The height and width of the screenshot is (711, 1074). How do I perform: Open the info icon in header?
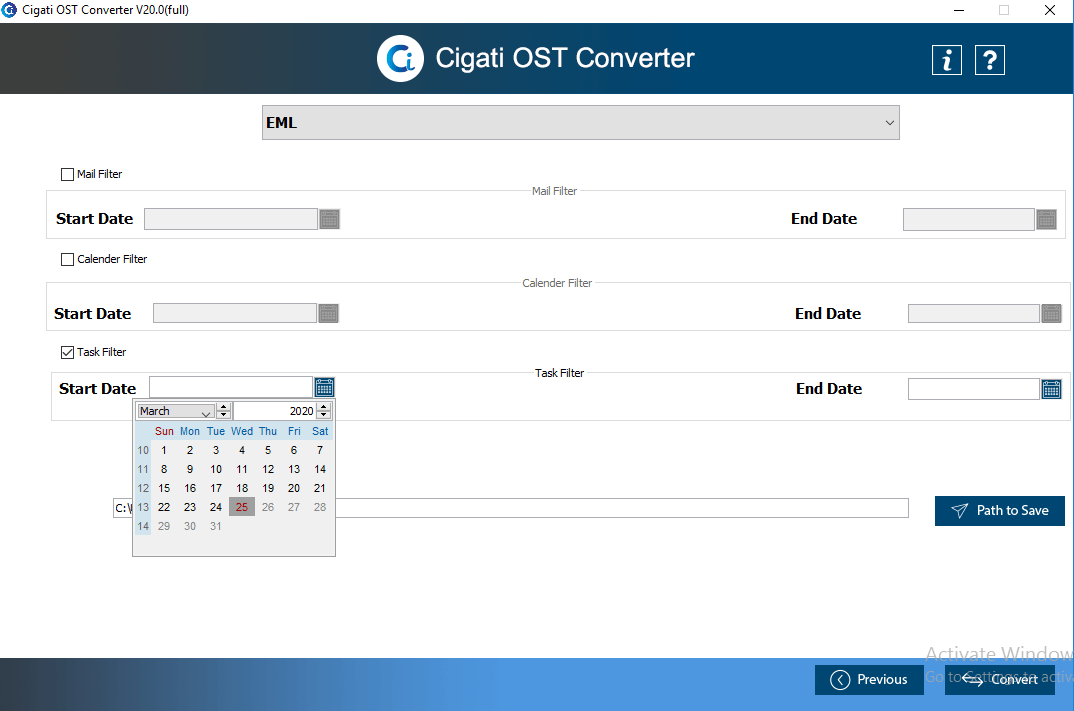coord(947,60)
